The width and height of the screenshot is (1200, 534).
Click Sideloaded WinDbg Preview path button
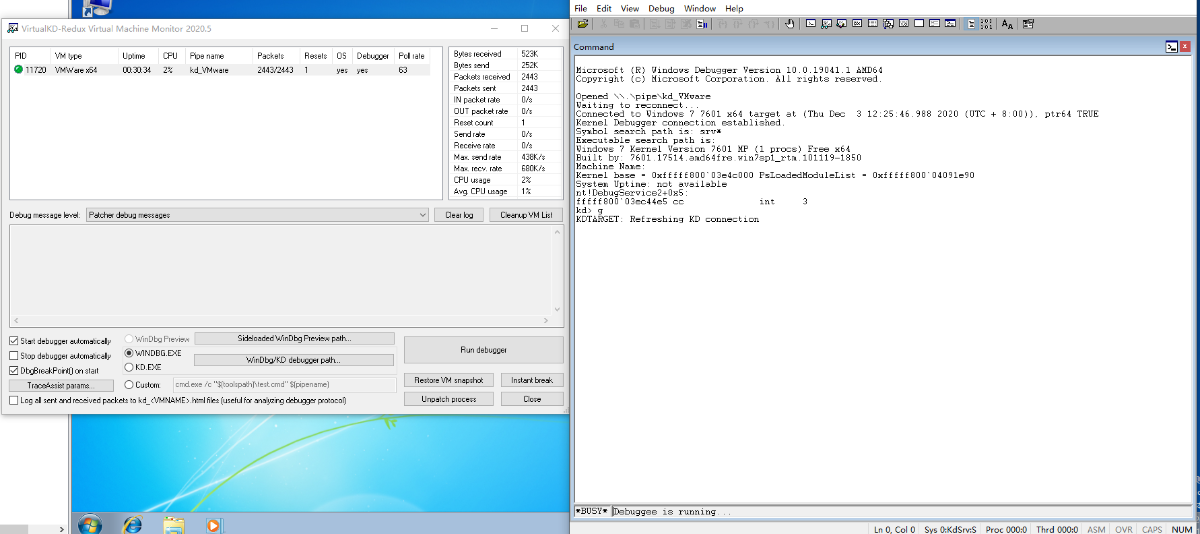pos(295,338)
